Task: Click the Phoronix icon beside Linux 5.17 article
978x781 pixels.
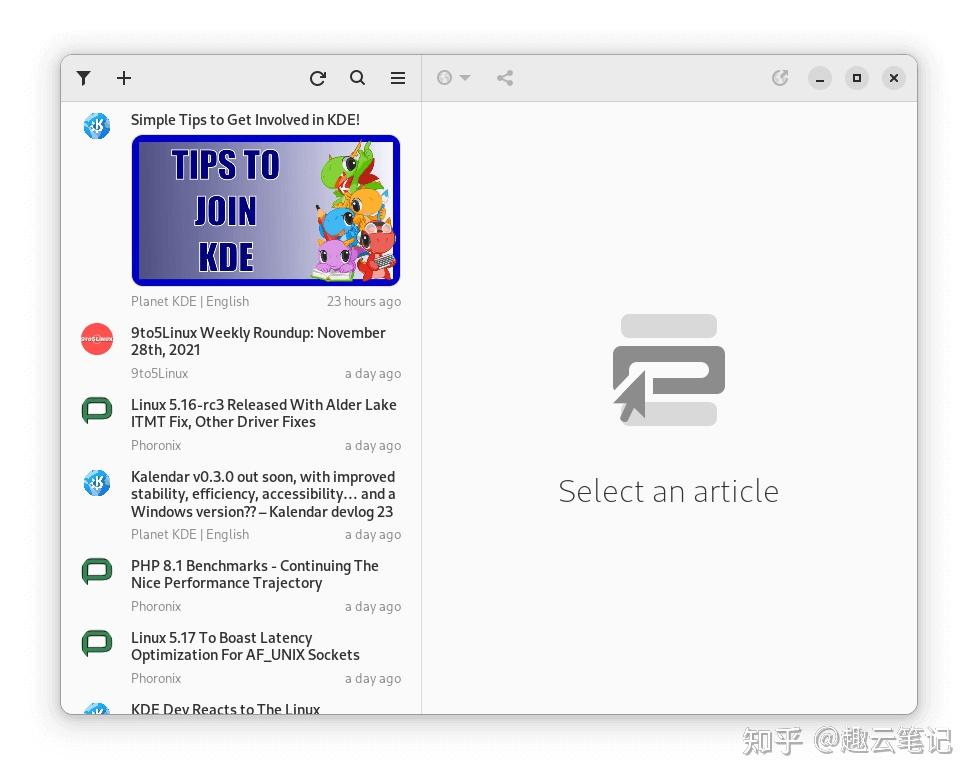Action: 96,643
